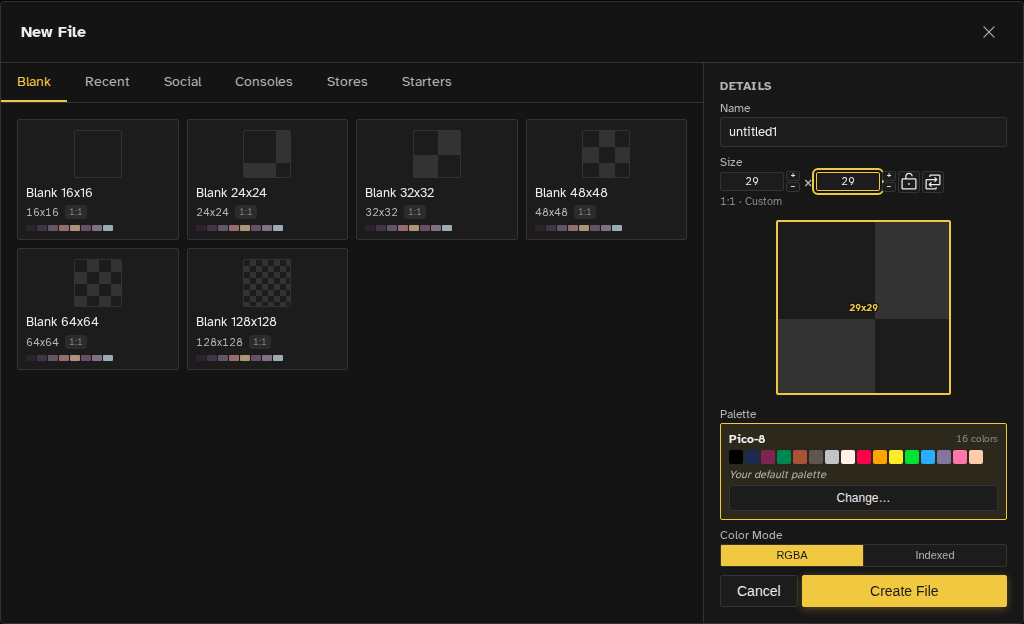Click the brown Pico-8 swatch
The image size is (1024, 624).
coord(799,457)
